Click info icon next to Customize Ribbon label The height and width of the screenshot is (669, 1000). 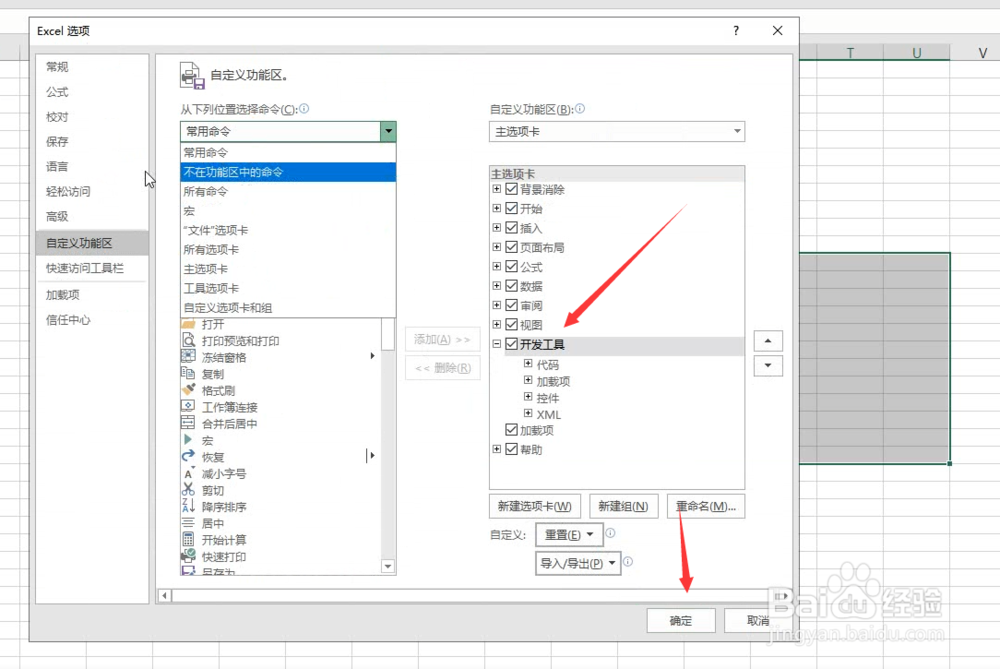pos(580,109)
